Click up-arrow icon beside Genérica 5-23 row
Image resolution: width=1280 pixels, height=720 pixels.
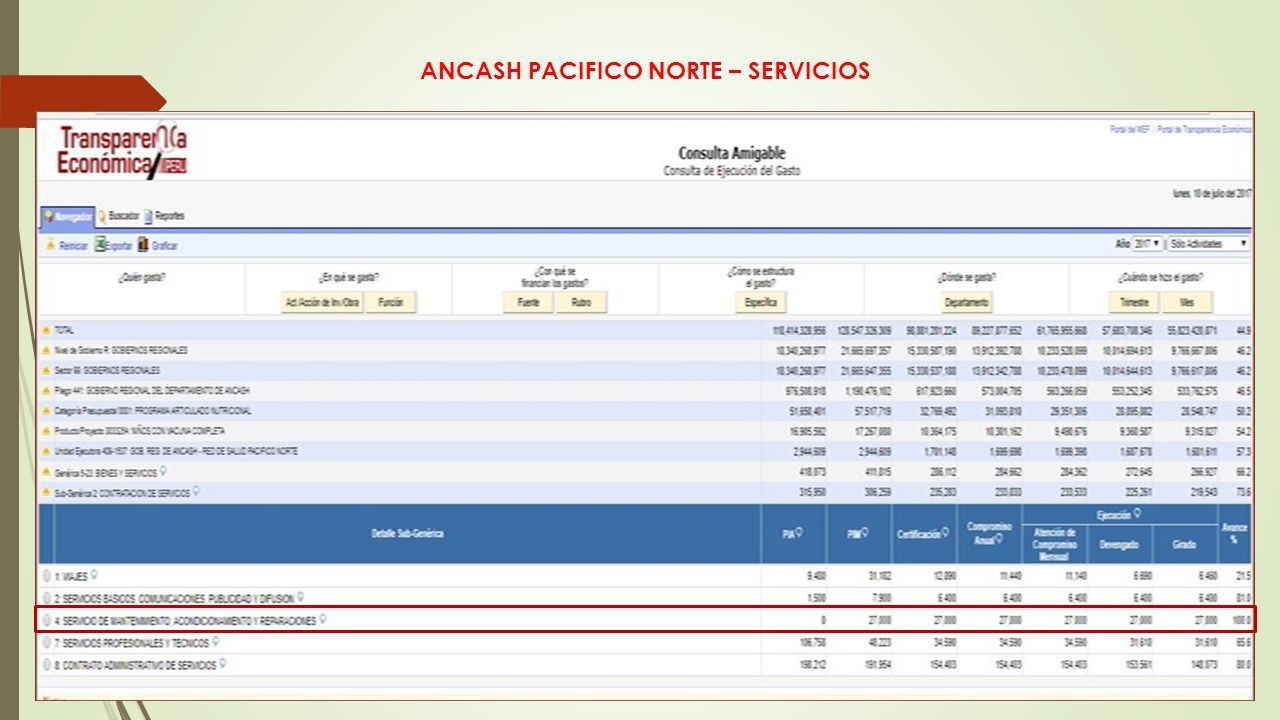coord(46,471)
